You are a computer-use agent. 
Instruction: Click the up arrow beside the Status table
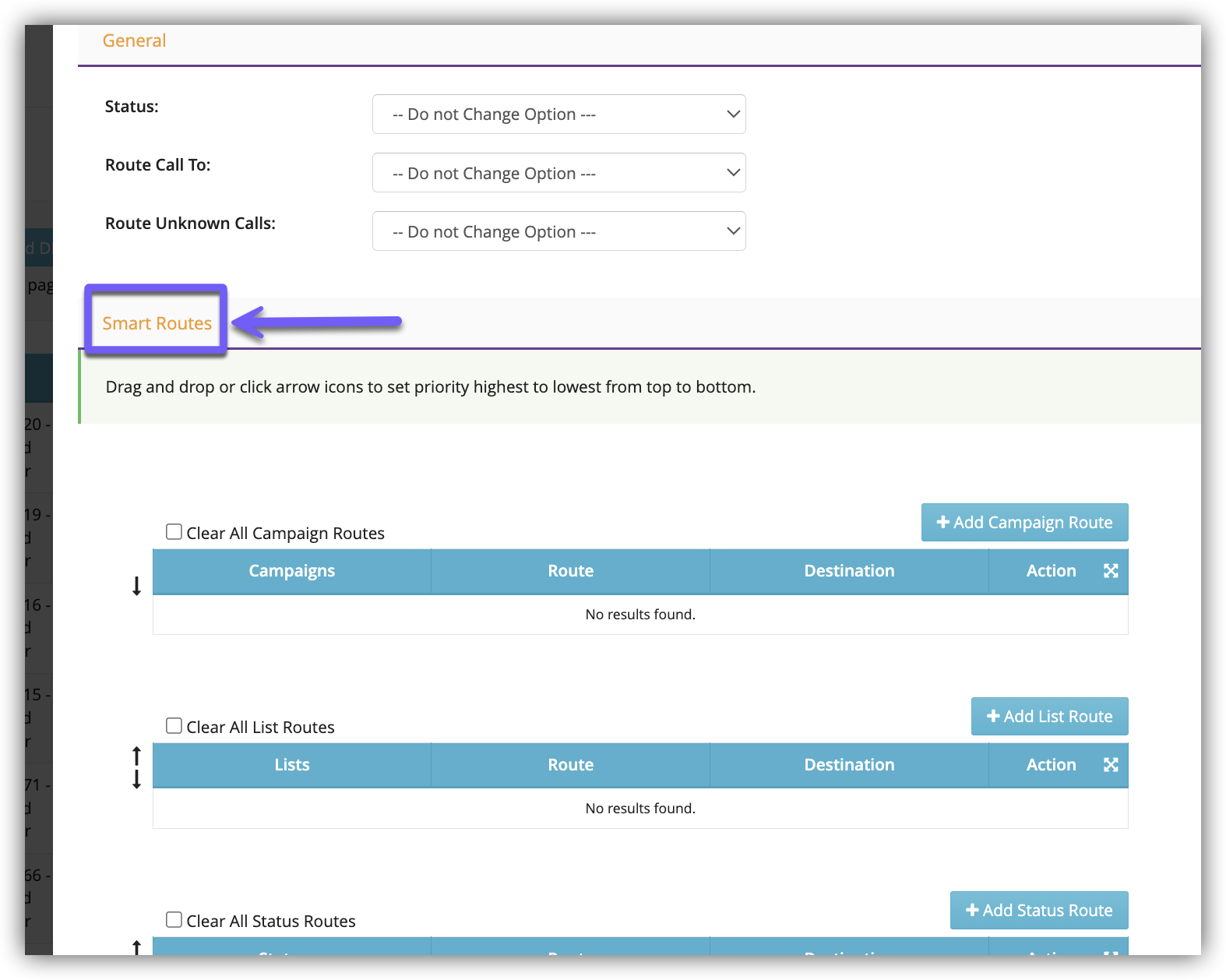136,947
